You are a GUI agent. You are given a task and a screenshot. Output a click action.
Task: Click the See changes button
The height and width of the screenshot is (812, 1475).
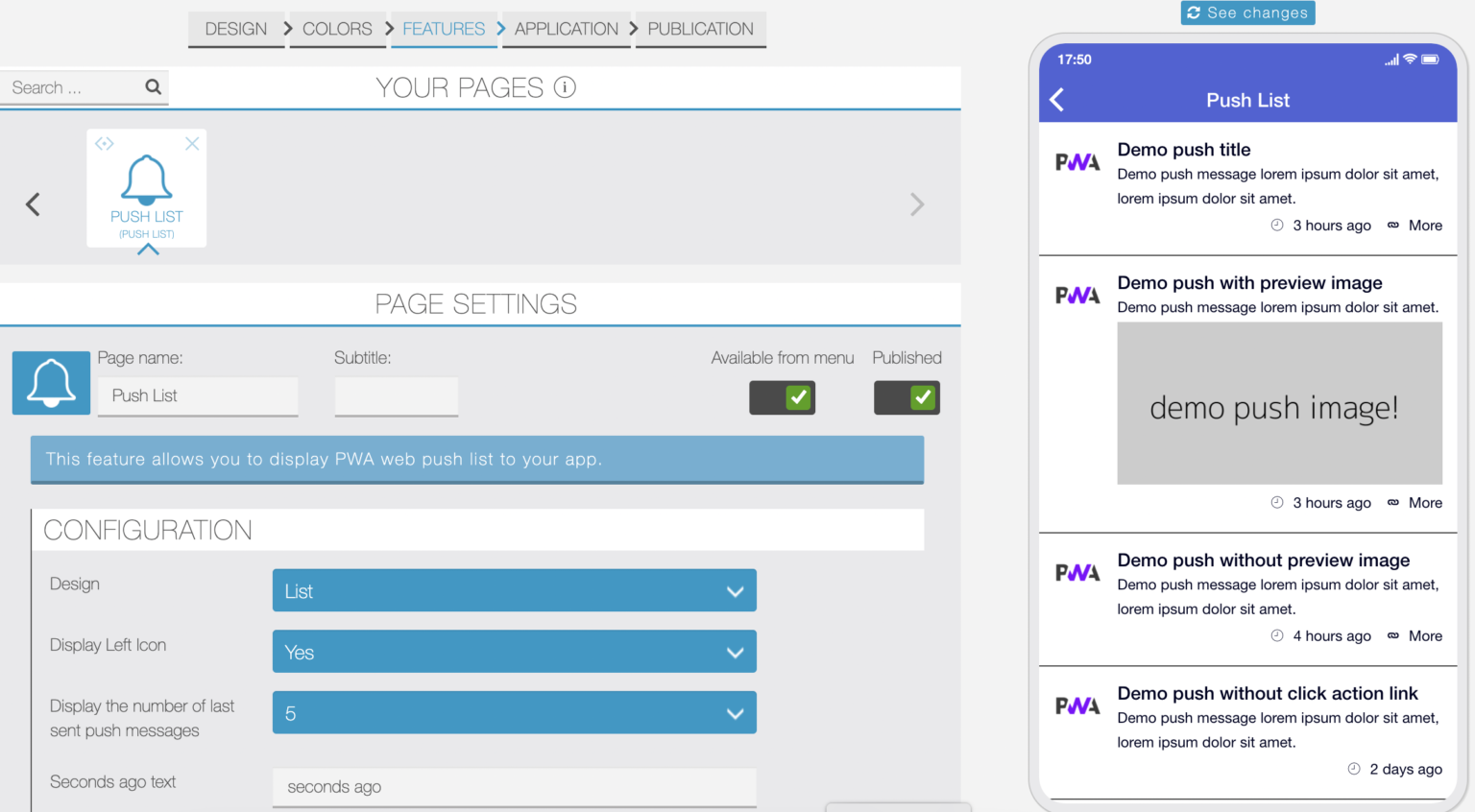(1247, 12)
